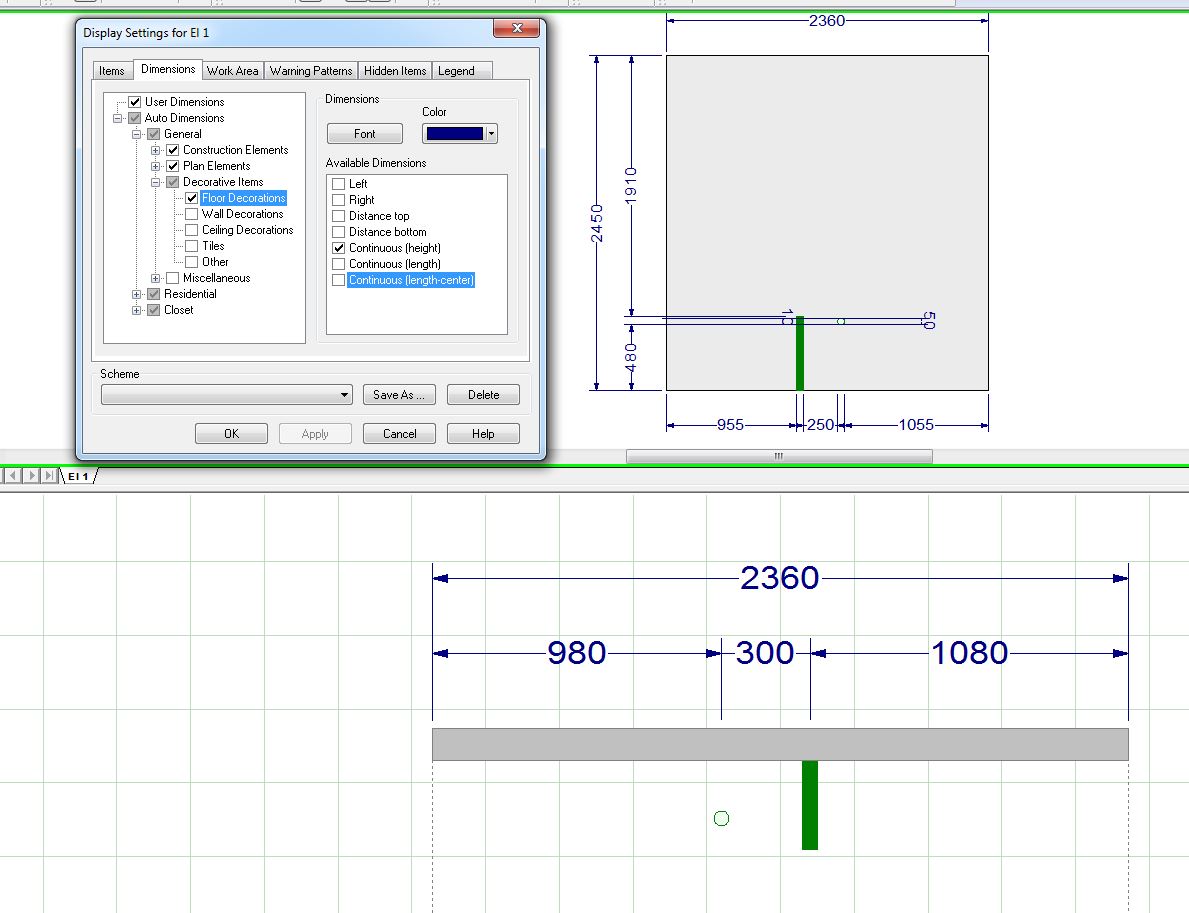
Task: Select the small green circle in plan view
Action: [x=721, y=818]
